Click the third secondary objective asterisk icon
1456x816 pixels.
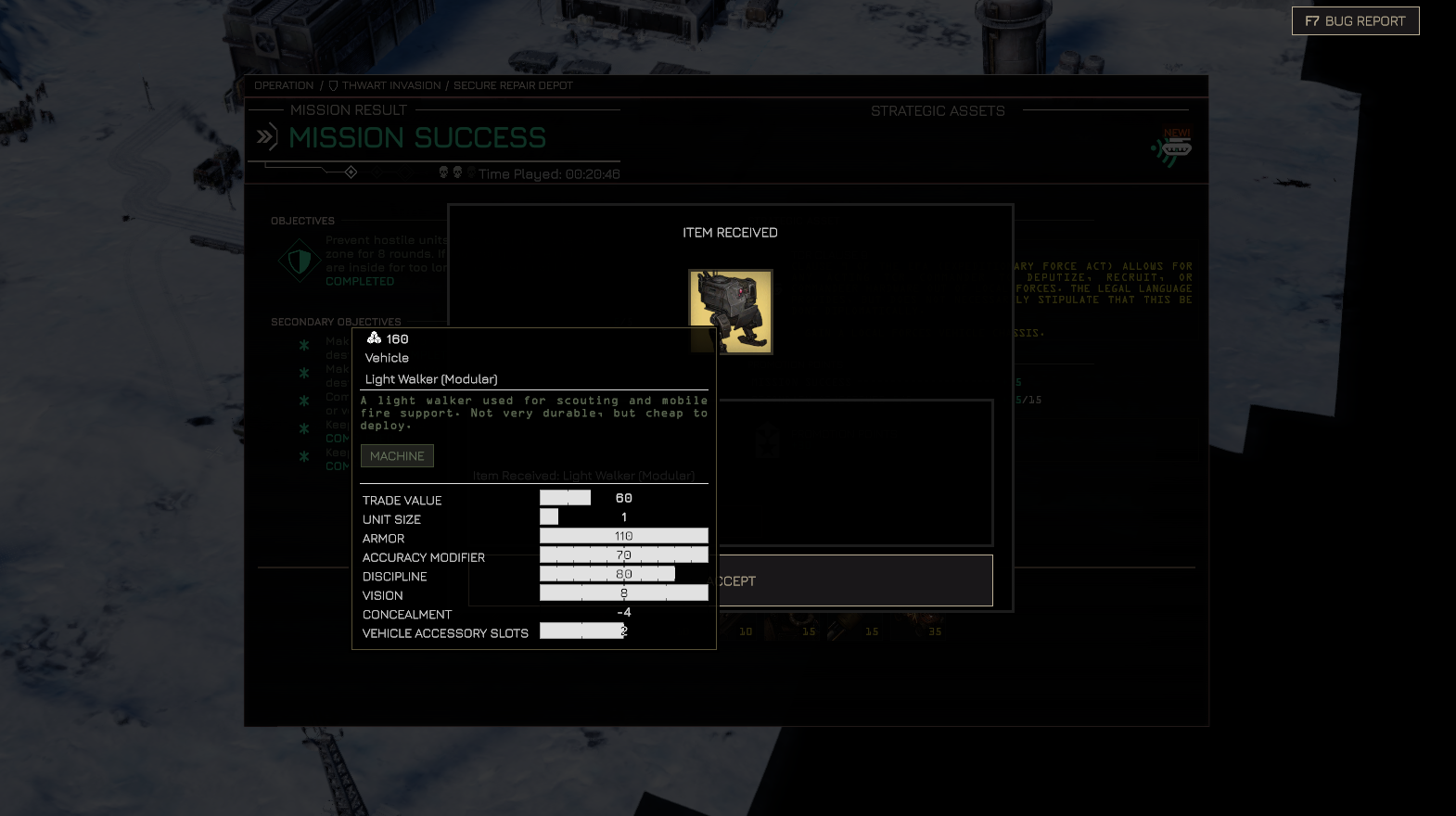click(304, 401)
